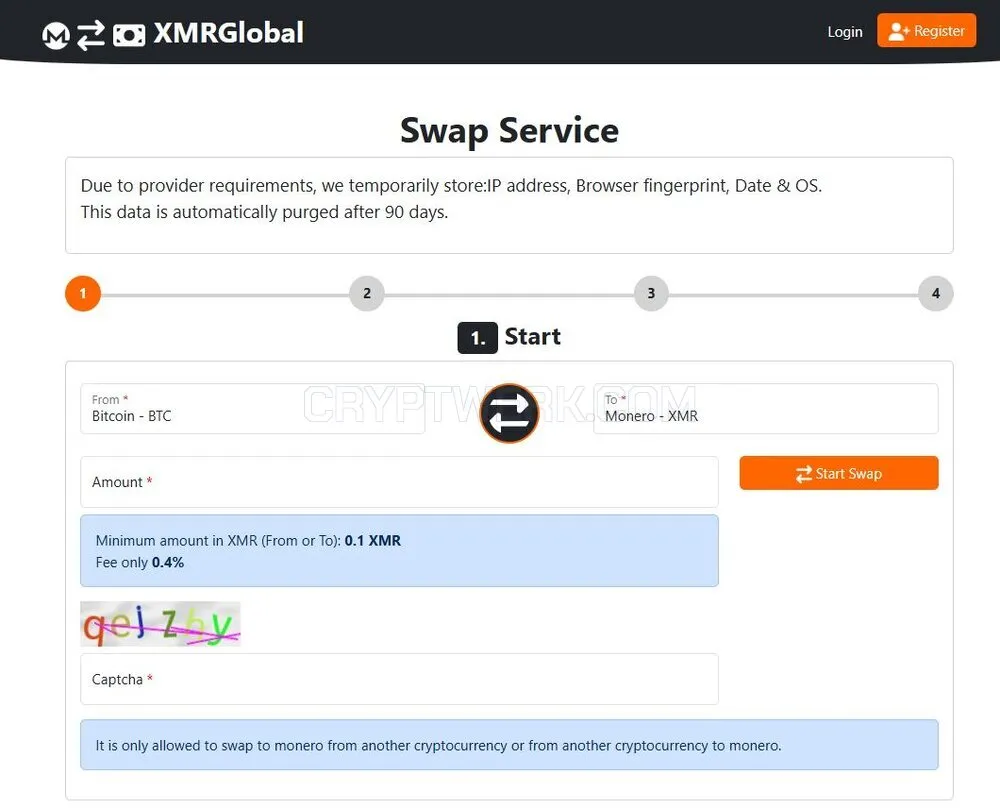This screenshot has width=1000, height=808.
Task: Click the 'Due to provider requirements' notice line
Action: (x=451, y=186)
